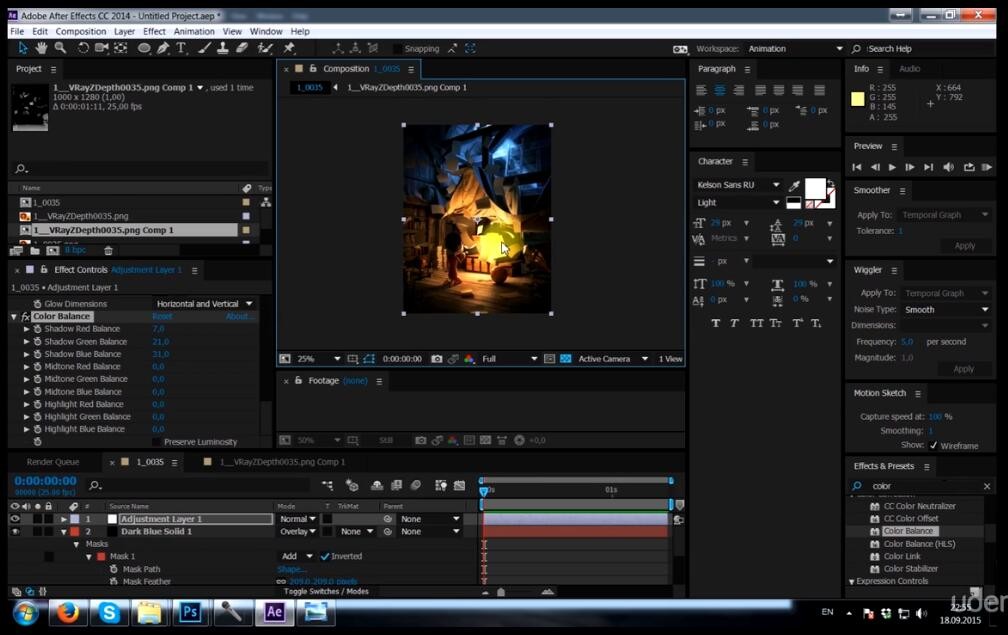Open the Effect menu

pyautogui.click(x=154, y=31)
